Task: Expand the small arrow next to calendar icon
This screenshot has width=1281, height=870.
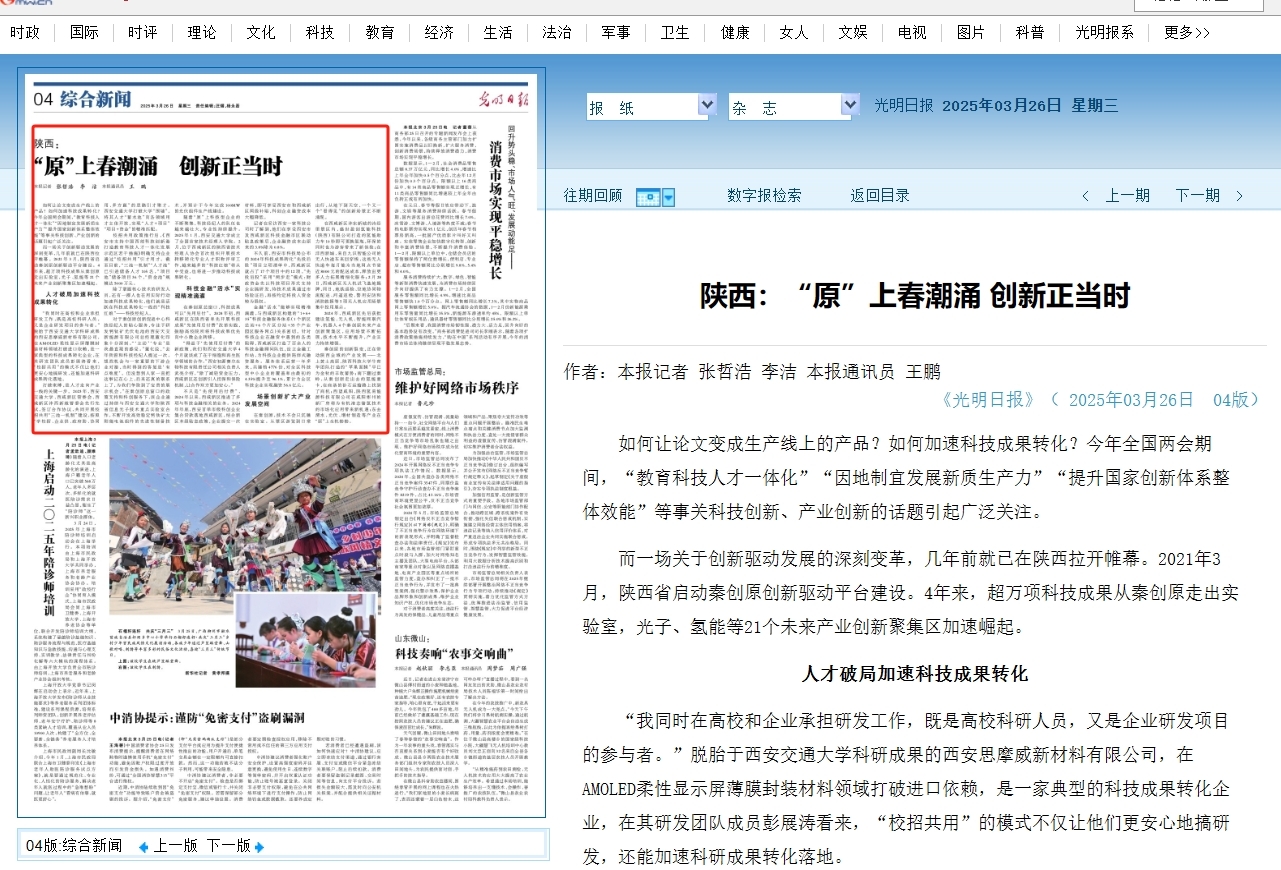Action: coord(668,197)
